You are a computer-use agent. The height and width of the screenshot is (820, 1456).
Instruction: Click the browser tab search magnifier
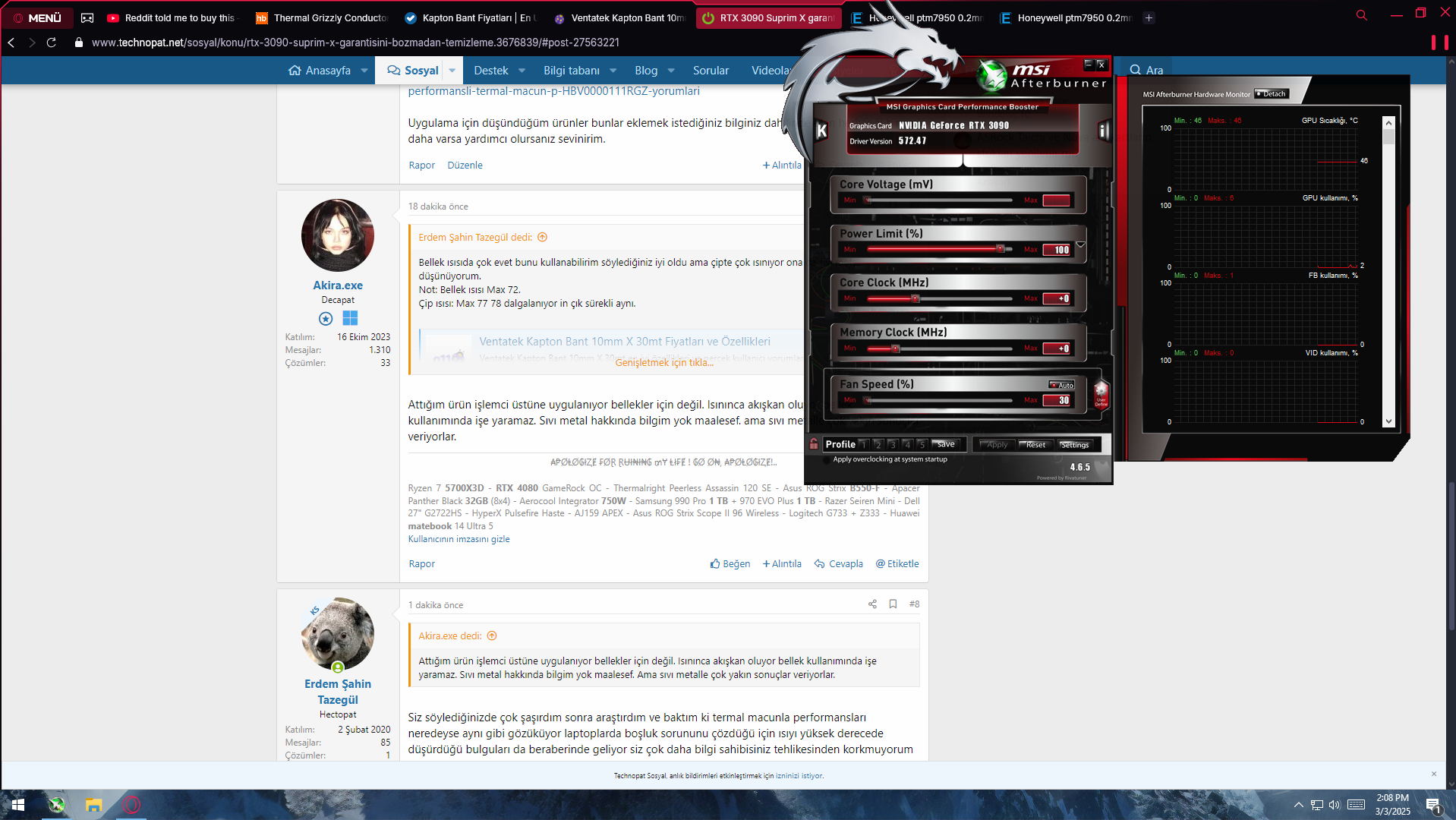pos(1362,15)
